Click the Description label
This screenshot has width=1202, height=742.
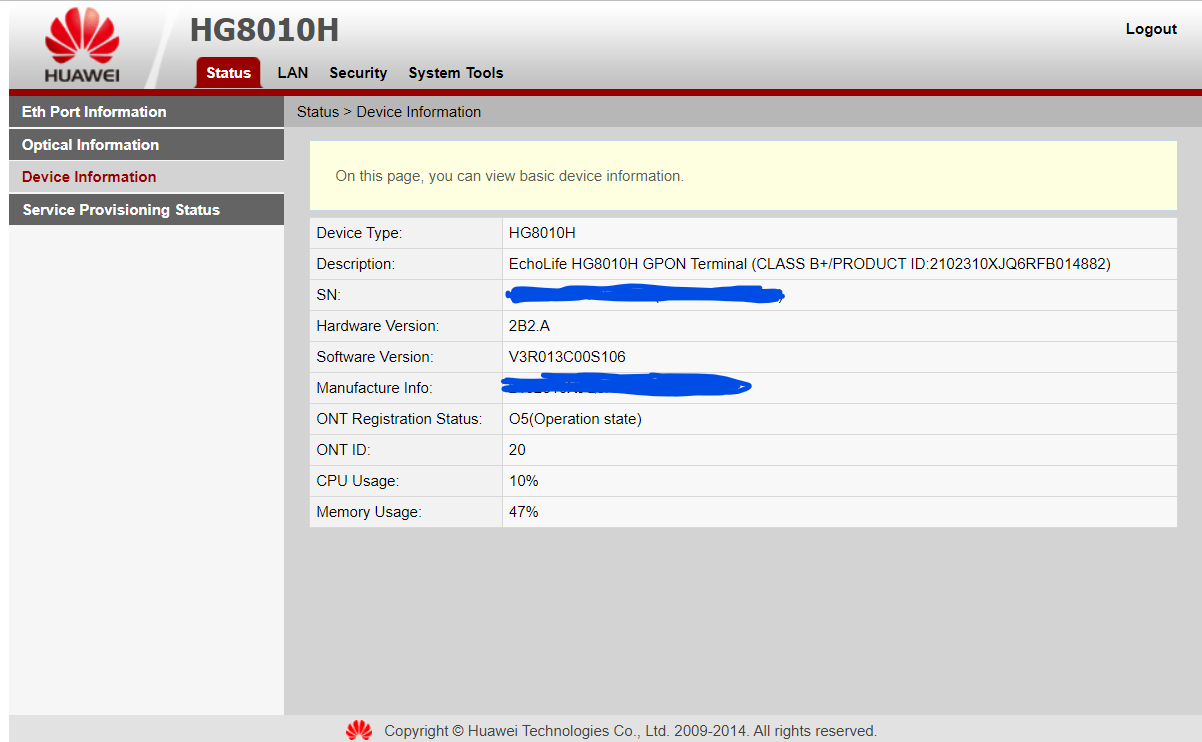point(356,264)
